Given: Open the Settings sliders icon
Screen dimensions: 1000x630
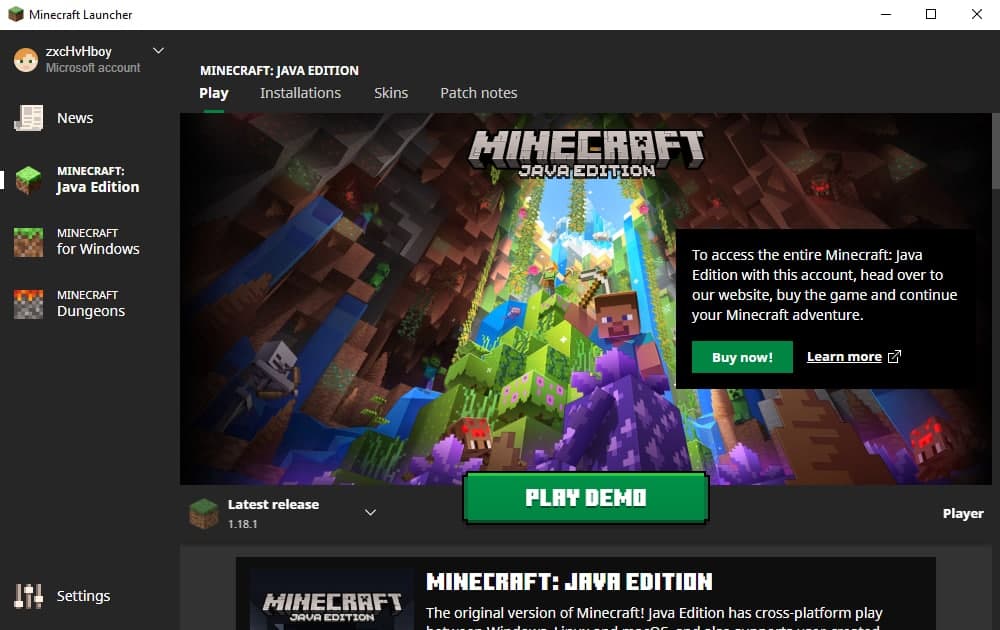Looking at the screenshot, I should (29, 596).
